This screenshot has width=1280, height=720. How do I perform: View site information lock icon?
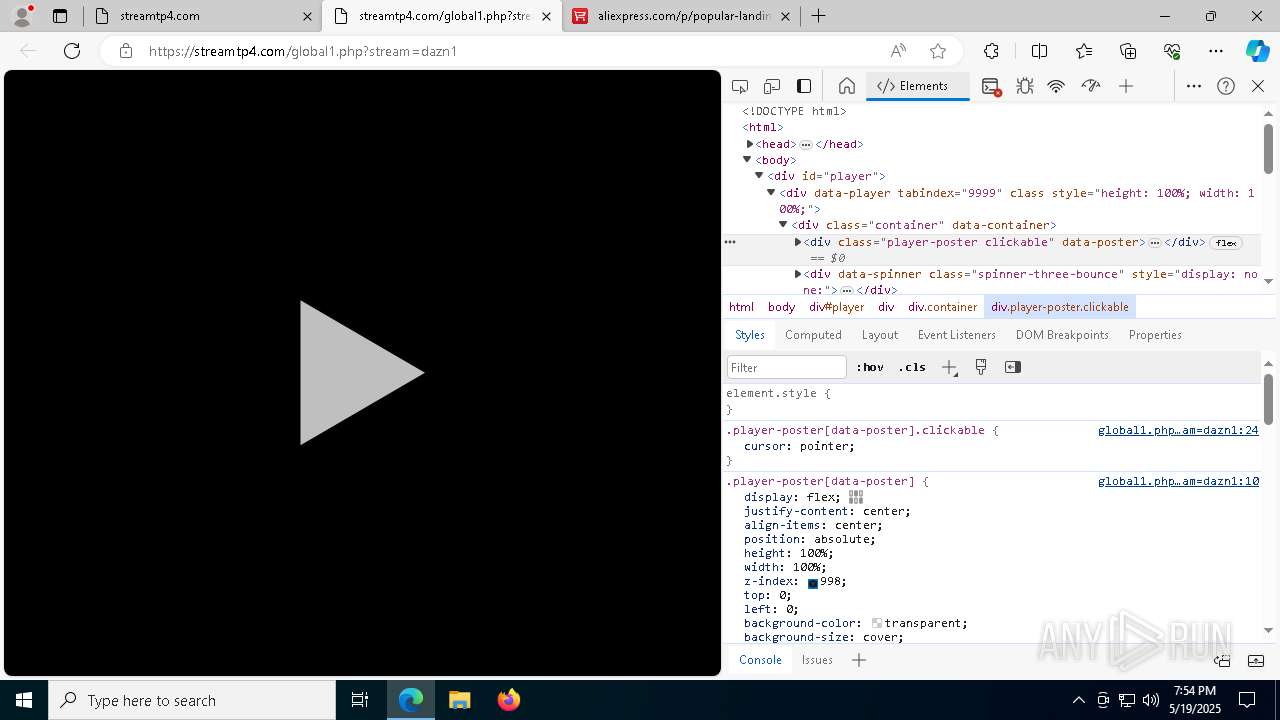point(126,51)
